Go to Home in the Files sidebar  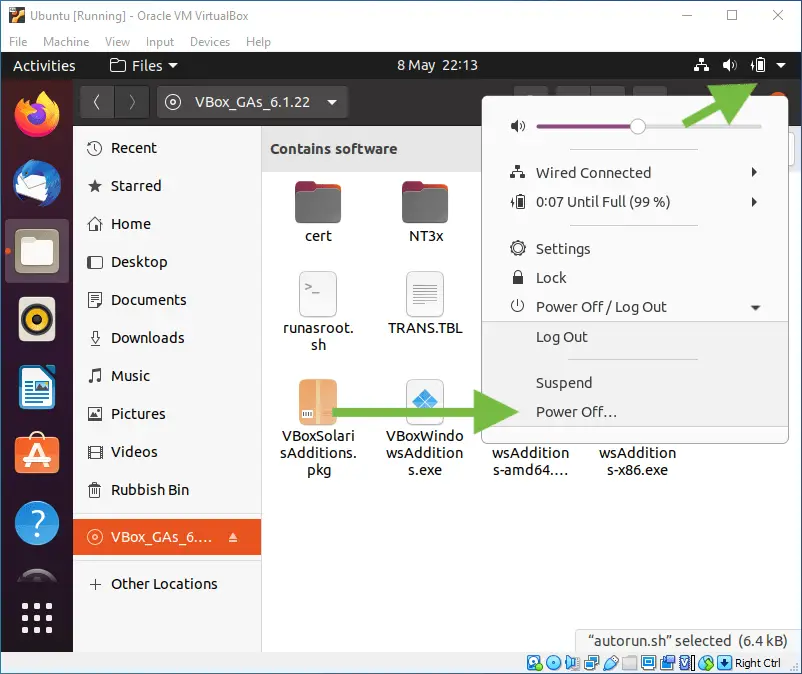(x=167, y=223)
